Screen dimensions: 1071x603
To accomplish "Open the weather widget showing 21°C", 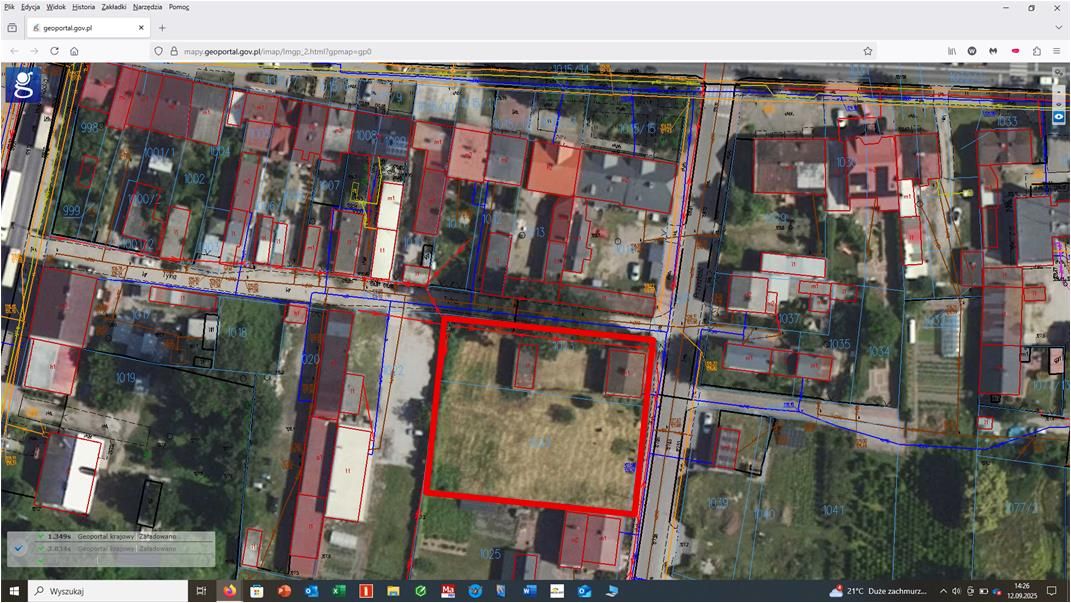I will click(878, 591).
